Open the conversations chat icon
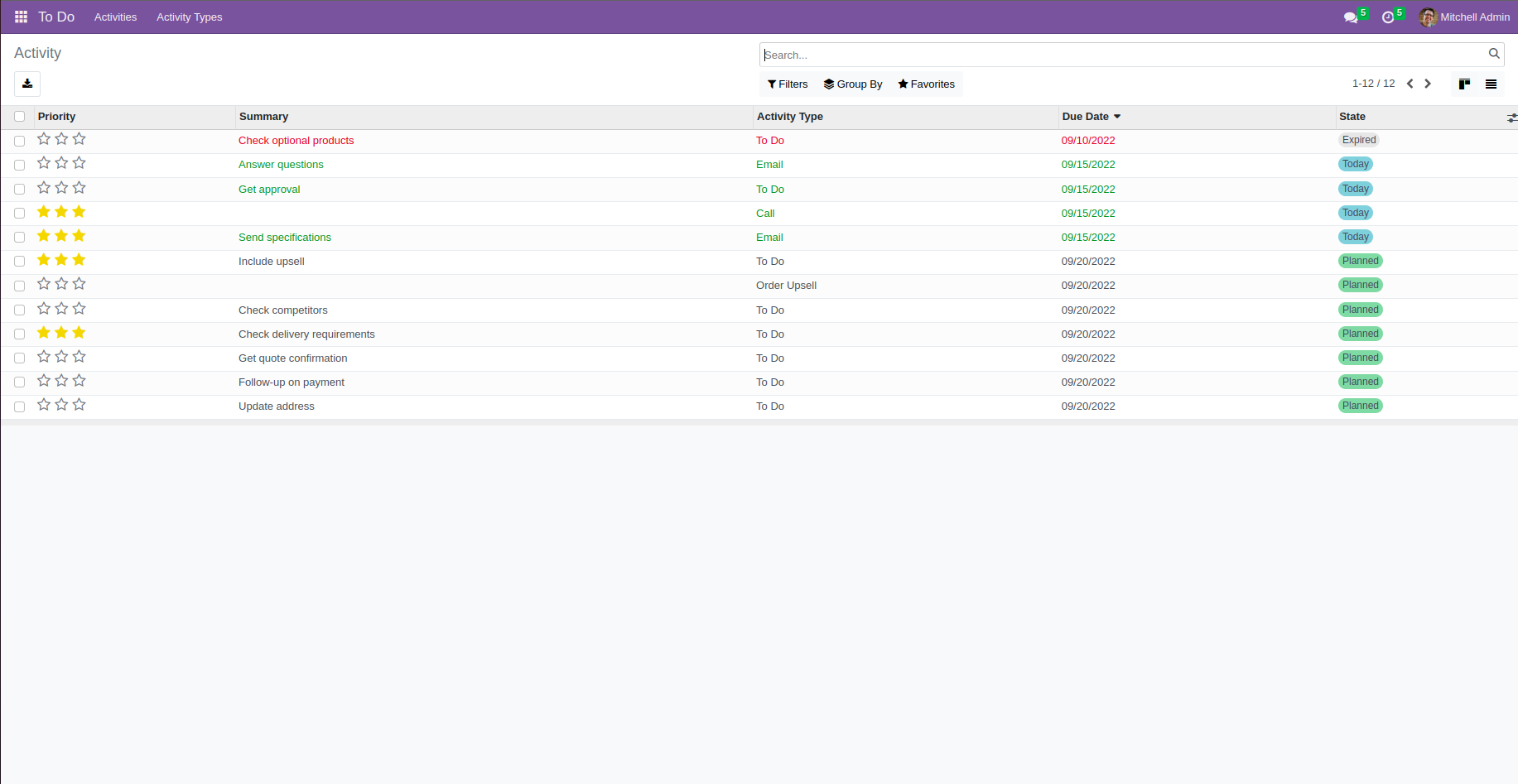The height and width of the screenshot is (784, 1518). coord(1351,17)
